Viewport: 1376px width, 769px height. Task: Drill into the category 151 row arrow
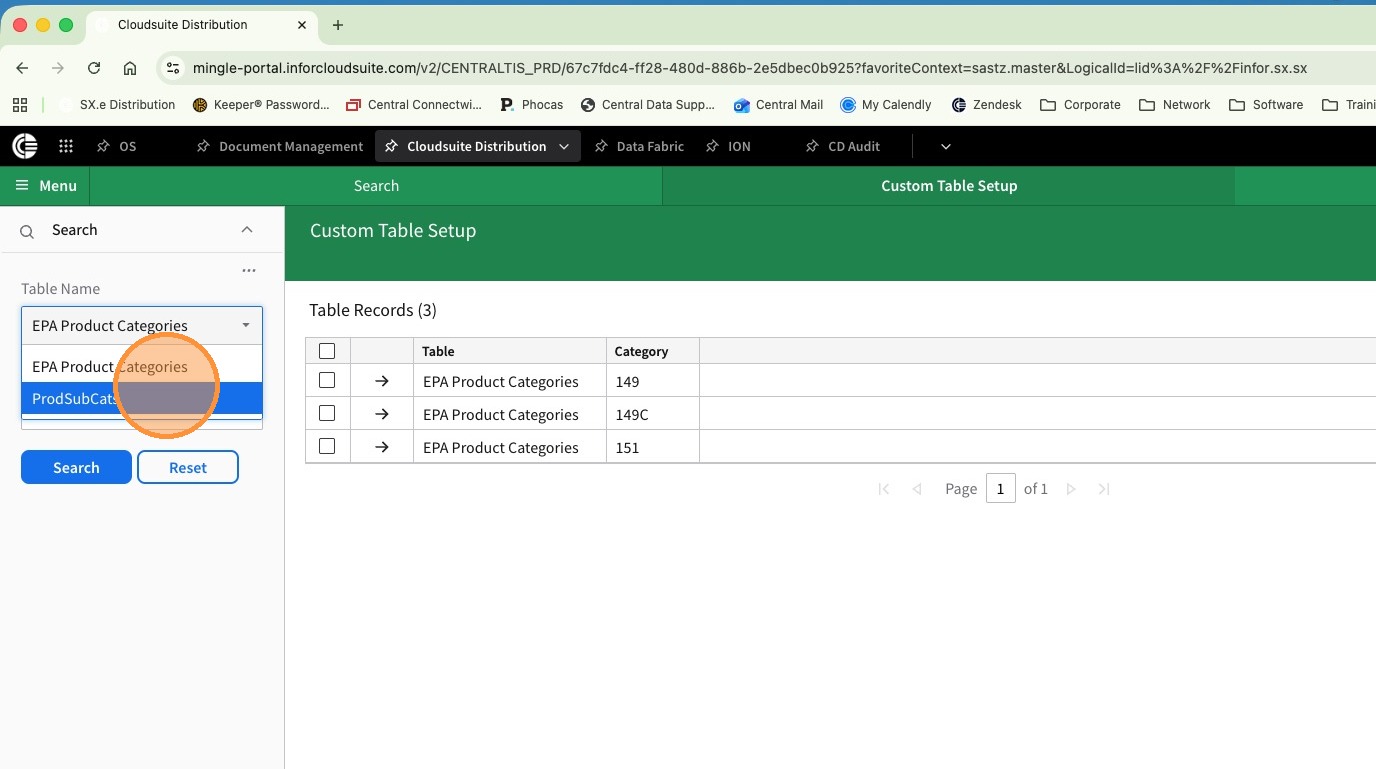point(381,447)
